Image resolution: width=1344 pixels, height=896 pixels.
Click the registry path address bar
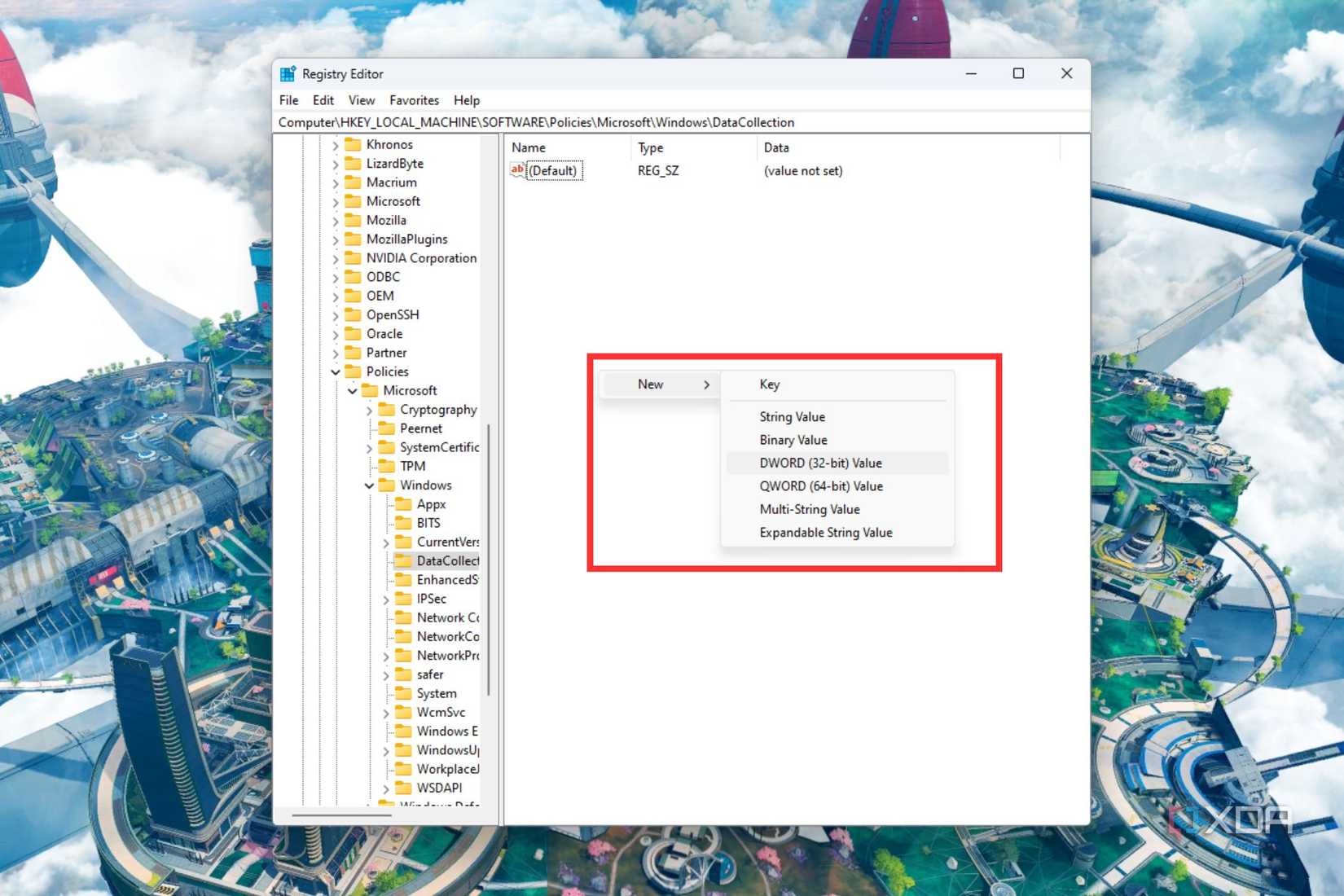[x=681, y=122]
